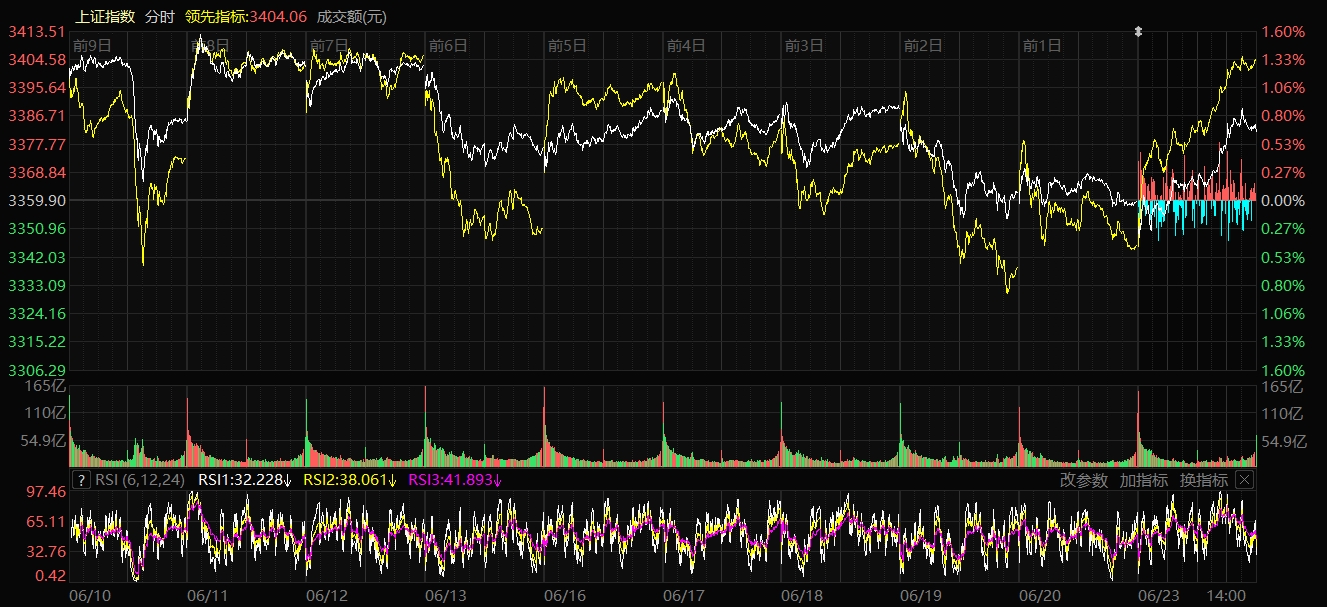Close the RSI indicator panel
The width and height of the screenshot is (1327, 607).
click(x=1244, y=480)
